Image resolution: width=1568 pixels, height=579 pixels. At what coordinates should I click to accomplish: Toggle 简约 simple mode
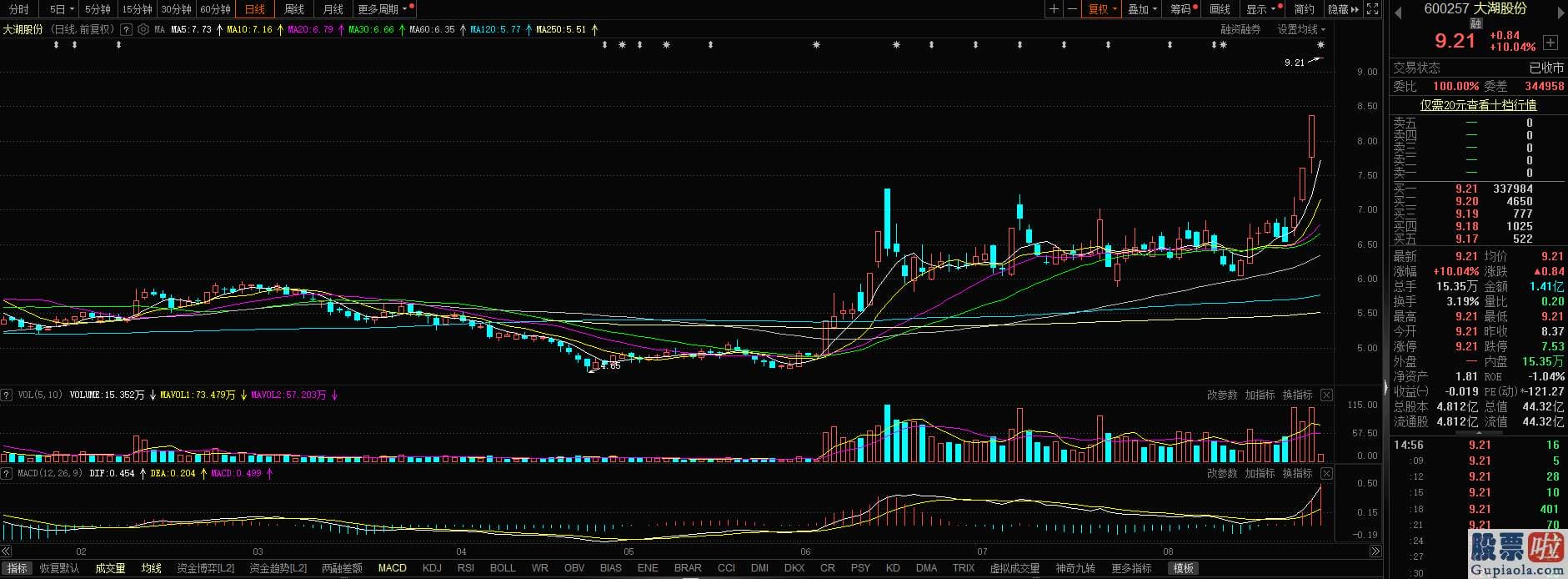pos(1304,9)
